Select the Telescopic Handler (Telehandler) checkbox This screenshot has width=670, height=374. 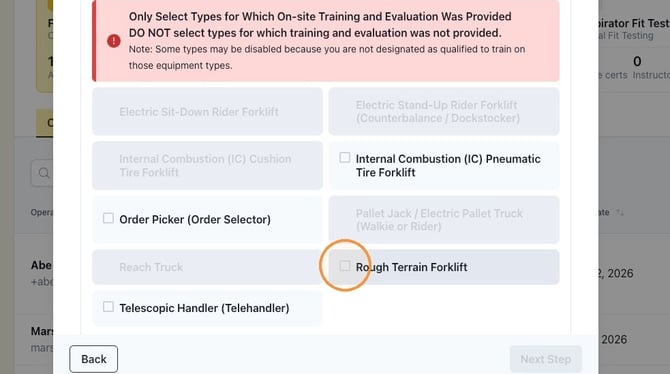(108, 307)
